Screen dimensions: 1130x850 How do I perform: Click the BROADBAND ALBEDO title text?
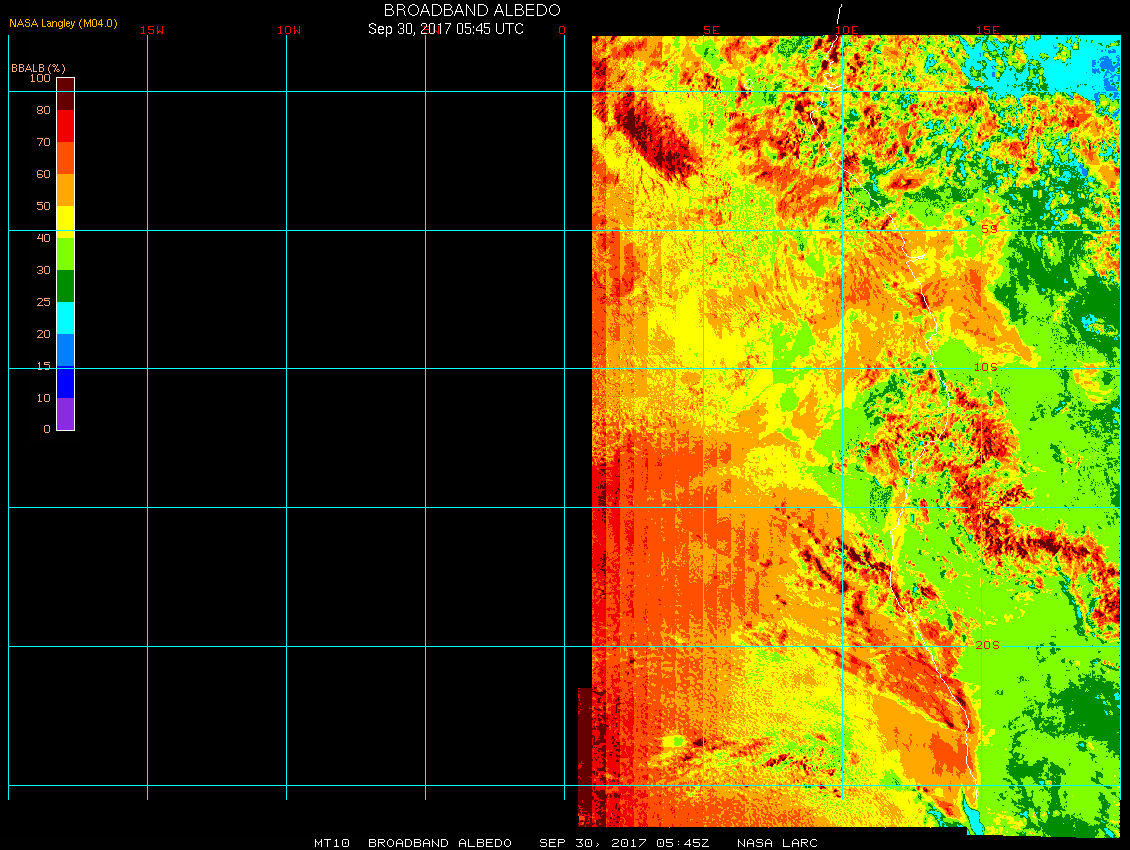[x=445, y=10]
